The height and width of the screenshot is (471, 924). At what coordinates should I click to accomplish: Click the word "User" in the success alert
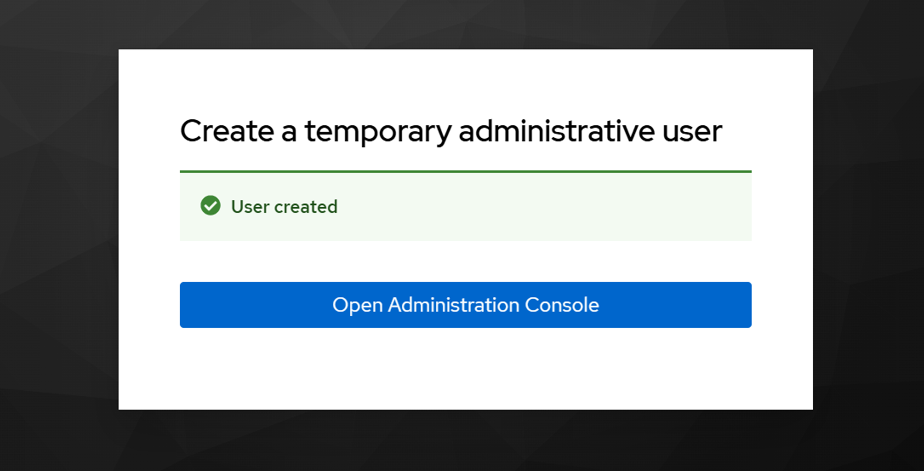249,207
